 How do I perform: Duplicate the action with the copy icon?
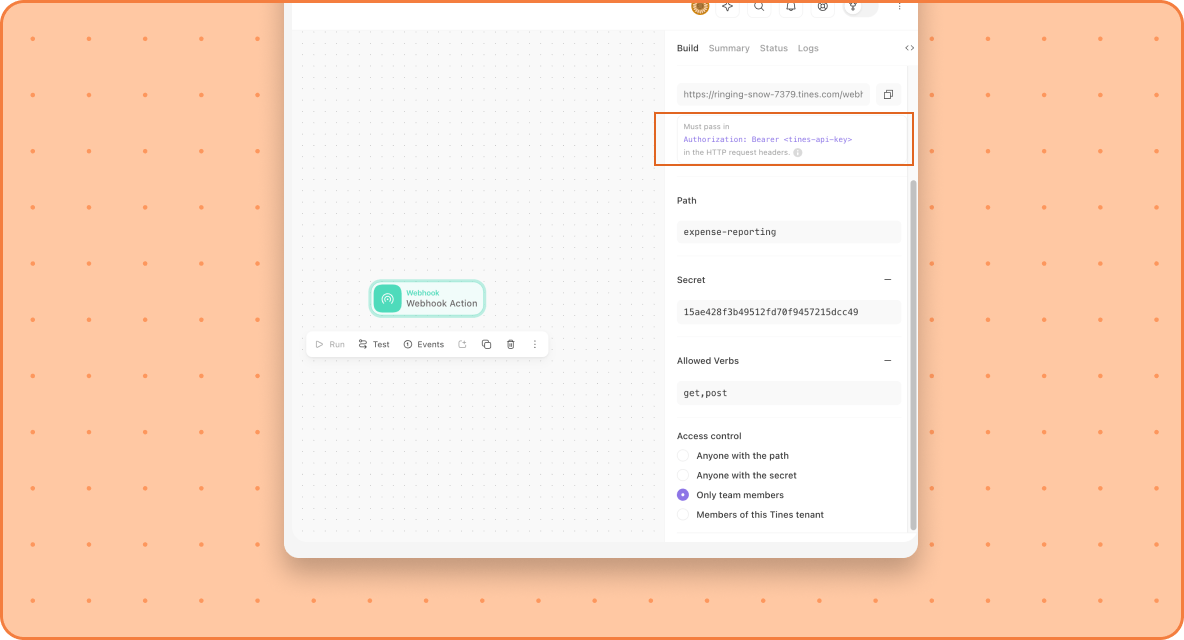[x=486, y=344]
